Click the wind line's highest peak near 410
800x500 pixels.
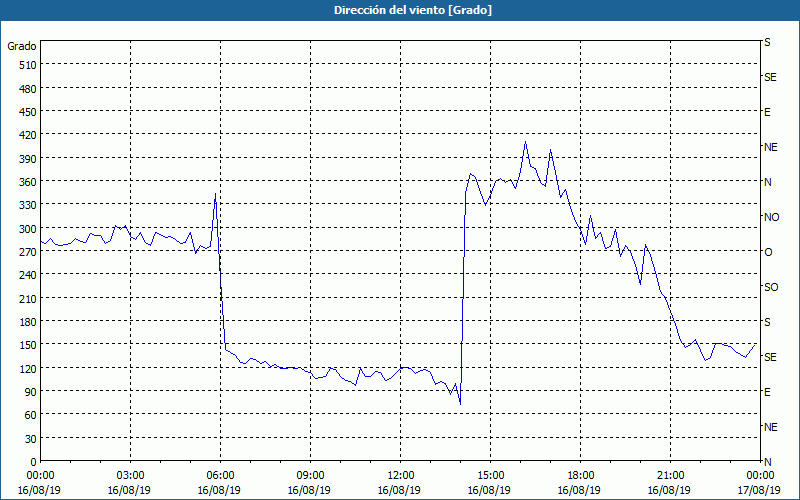pos(526,142)
